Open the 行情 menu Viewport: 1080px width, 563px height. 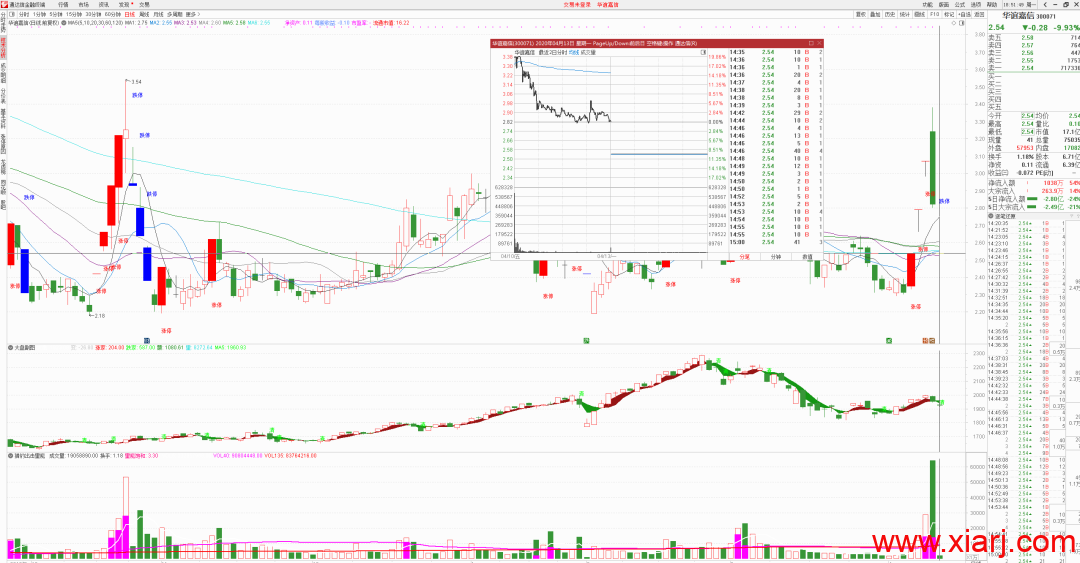[63, 4]
